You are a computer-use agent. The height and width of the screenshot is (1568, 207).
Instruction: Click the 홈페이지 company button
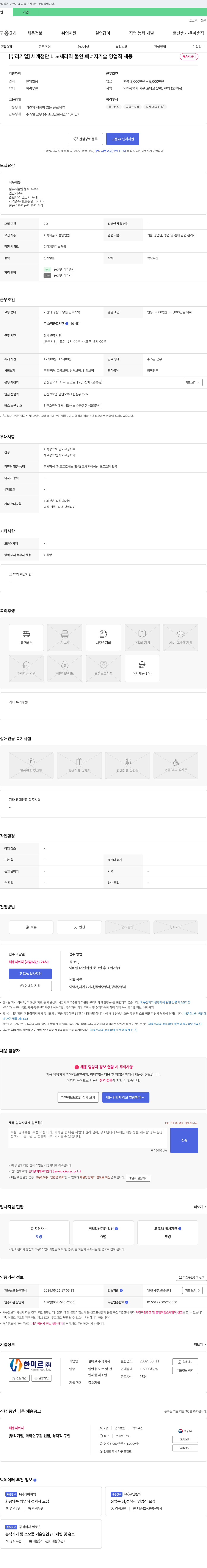185,1362
